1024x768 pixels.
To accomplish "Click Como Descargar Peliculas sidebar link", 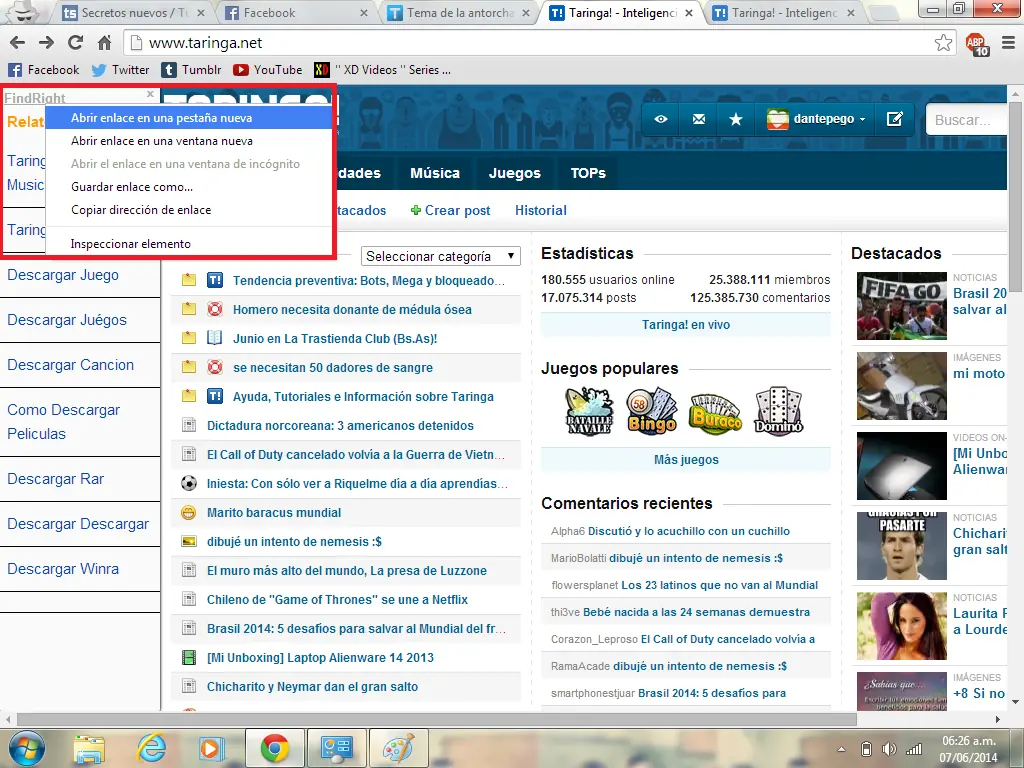I will click(63, 422).
